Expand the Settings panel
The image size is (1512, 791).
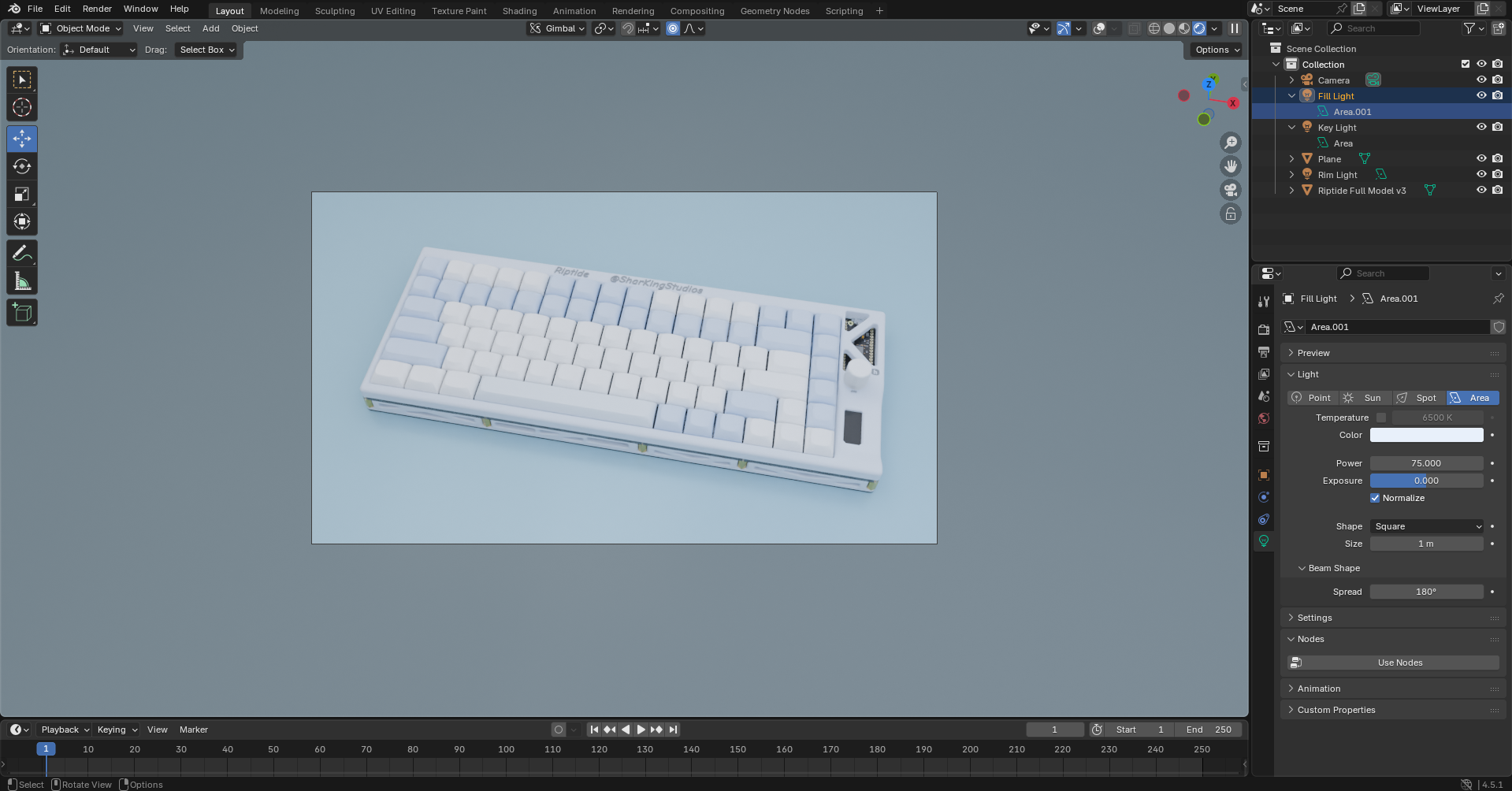click(x=1314, y=618)
